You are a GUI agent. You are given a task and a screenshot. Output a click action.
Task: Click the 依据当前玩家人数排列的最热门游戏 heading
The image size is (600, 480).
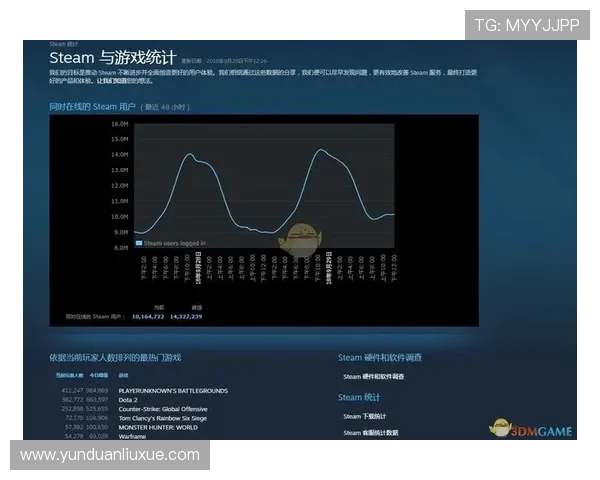click(x=115, y=358)
